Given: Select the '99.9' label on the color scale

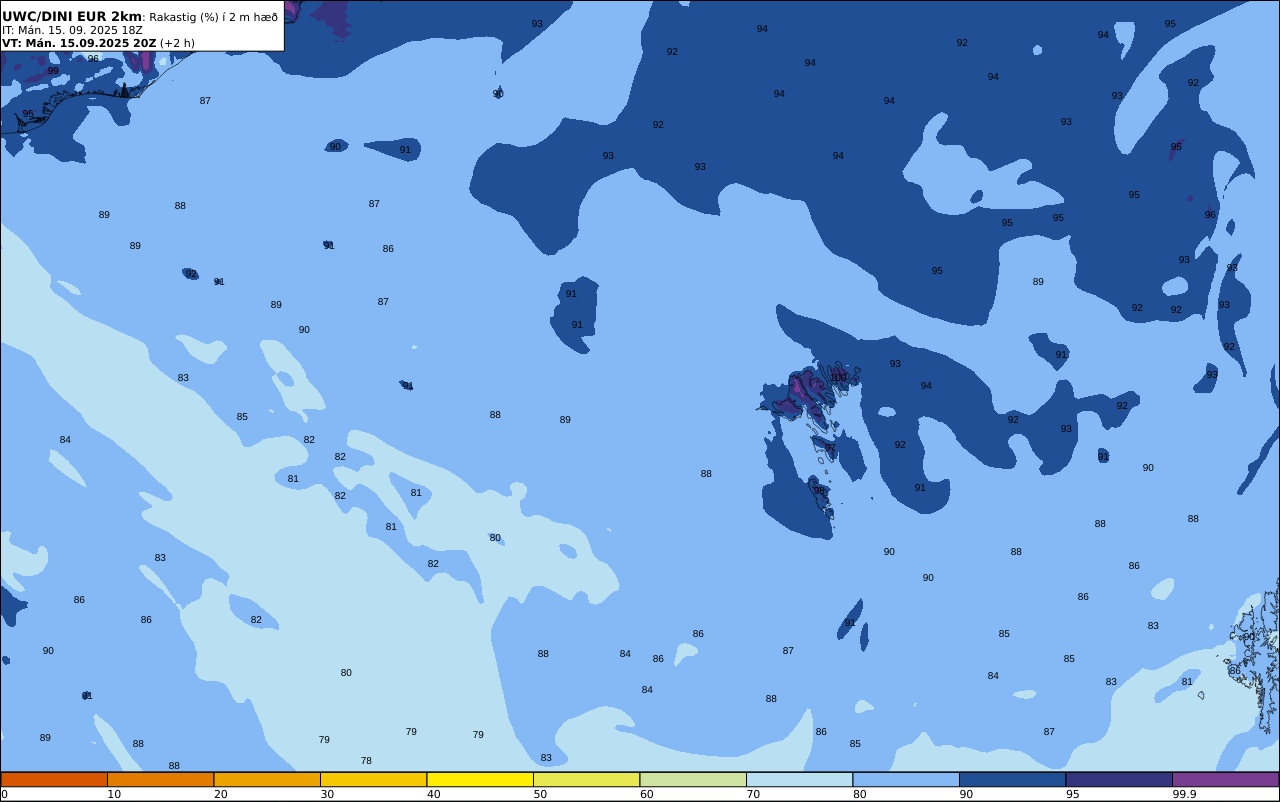Looking at the screenshot, I should [1184, 794].
